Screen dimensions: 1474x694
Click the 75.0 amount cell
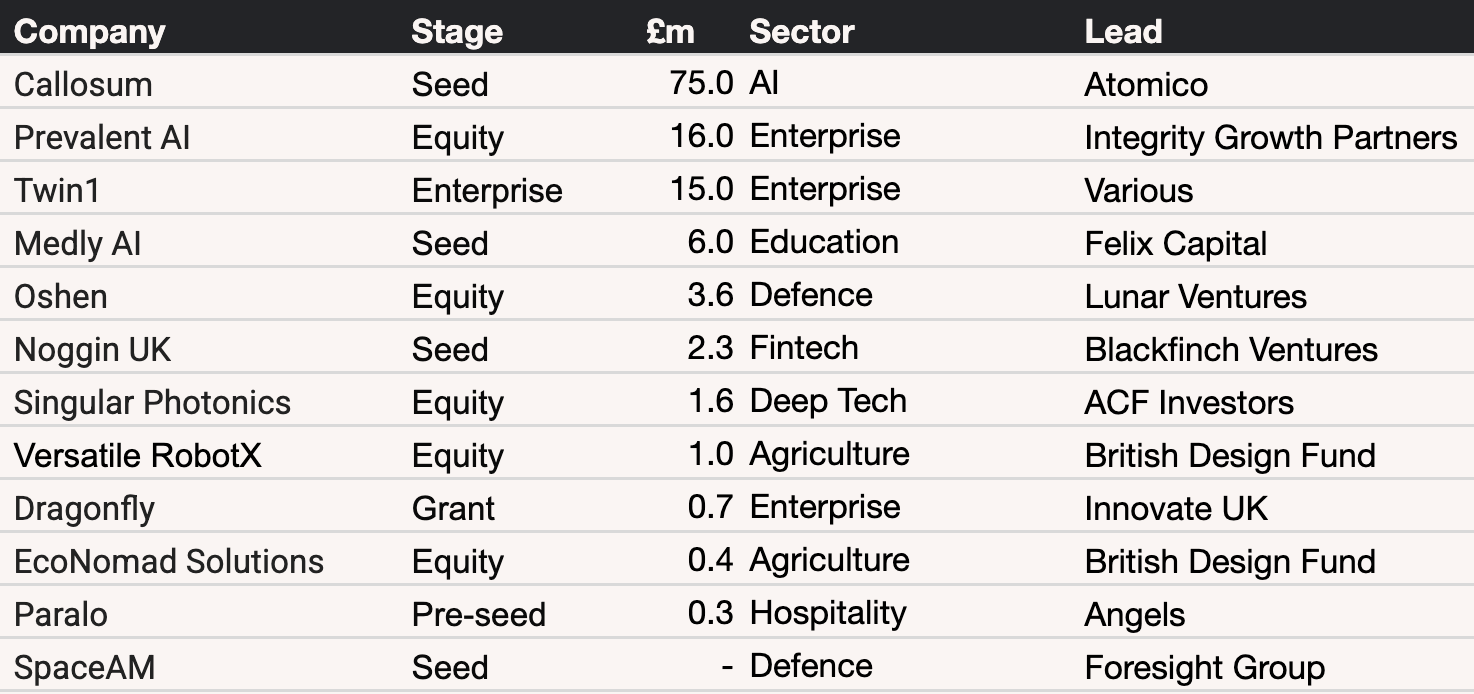702,83
